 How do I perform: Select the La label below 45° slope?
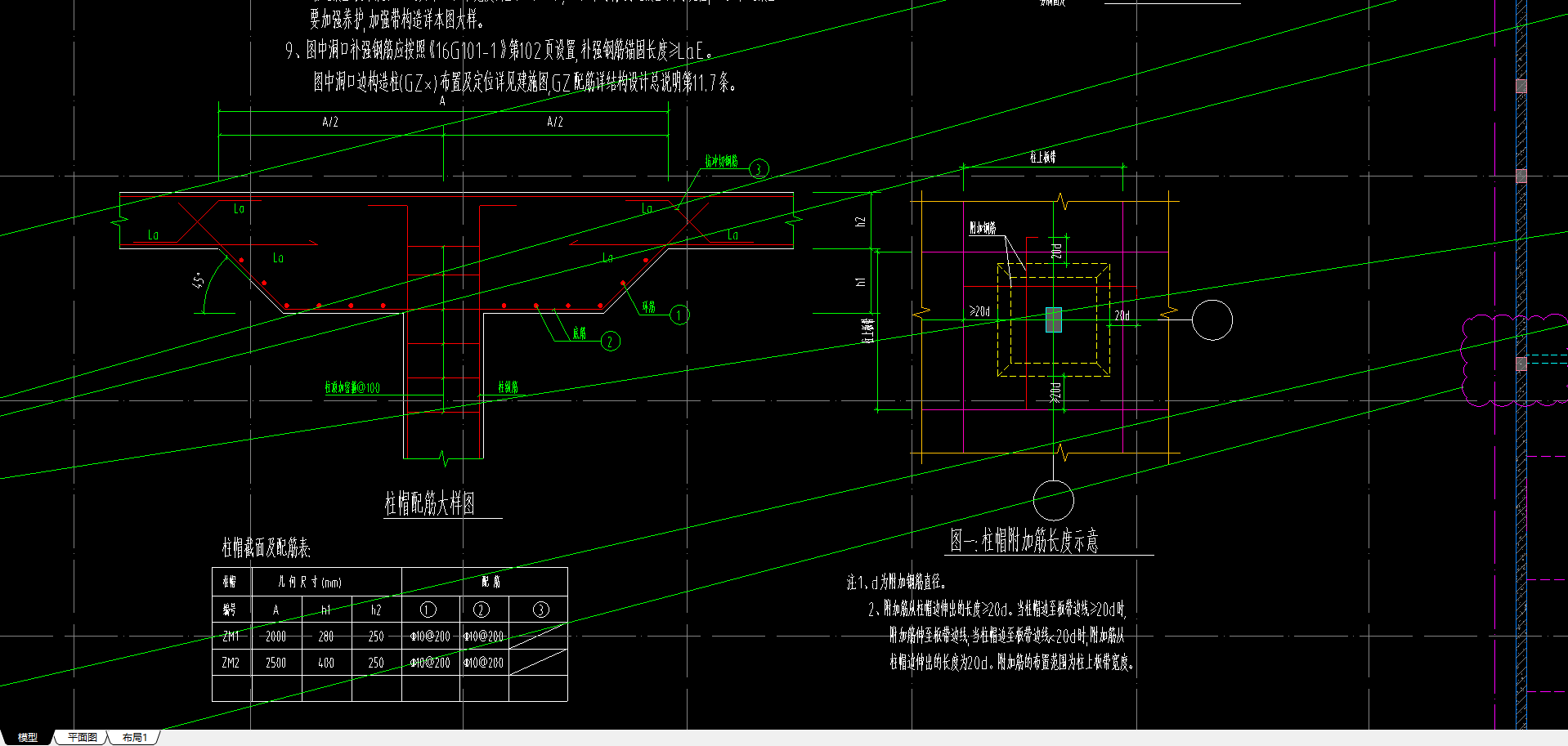click(278, 258)
